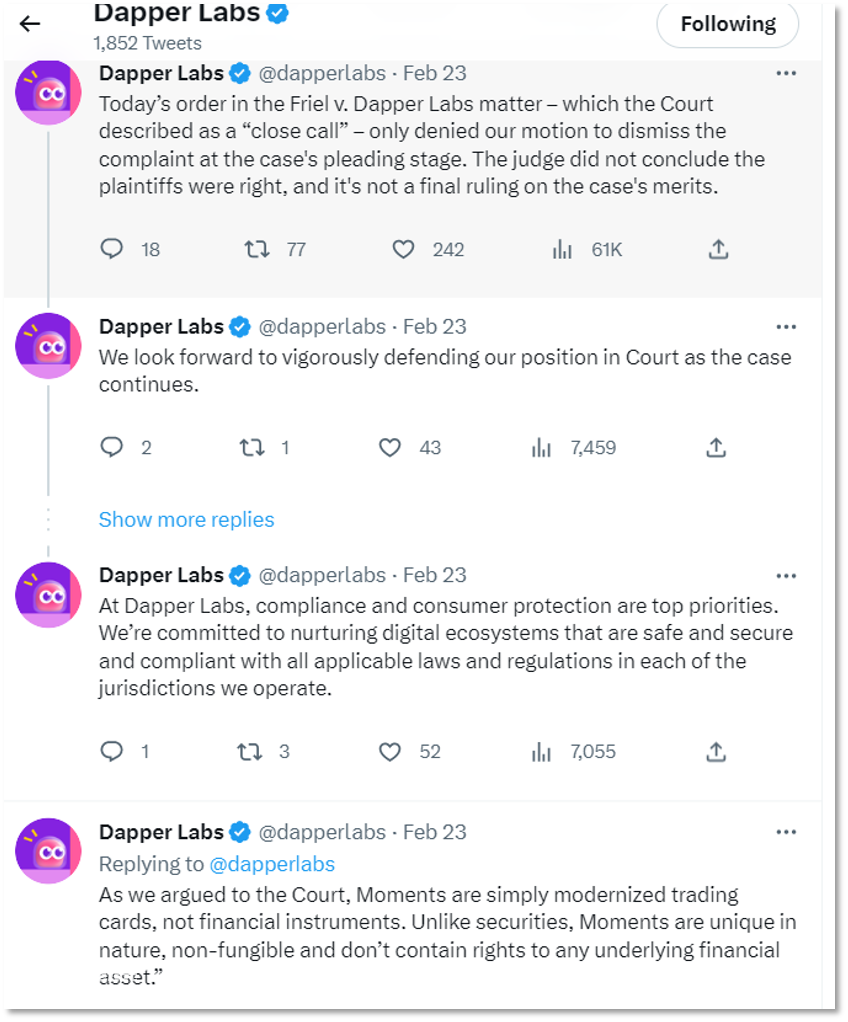Viewport: 848px width, 1022px height.
Task: Like the Friel v. Dapper Labs tweet
Action: coord(403,250)
